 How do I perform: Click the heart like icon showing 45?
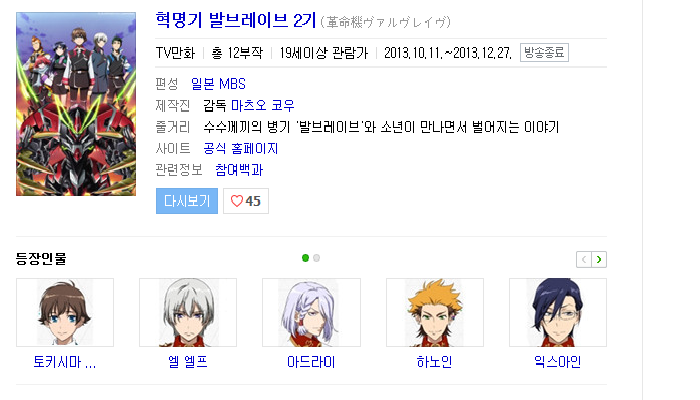246,201
